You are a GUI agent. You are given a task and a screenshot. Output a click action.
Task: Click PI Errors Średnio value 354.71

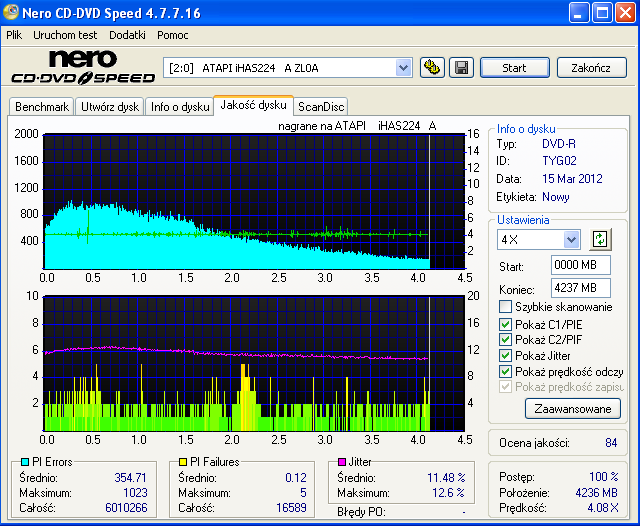[130, 477]
